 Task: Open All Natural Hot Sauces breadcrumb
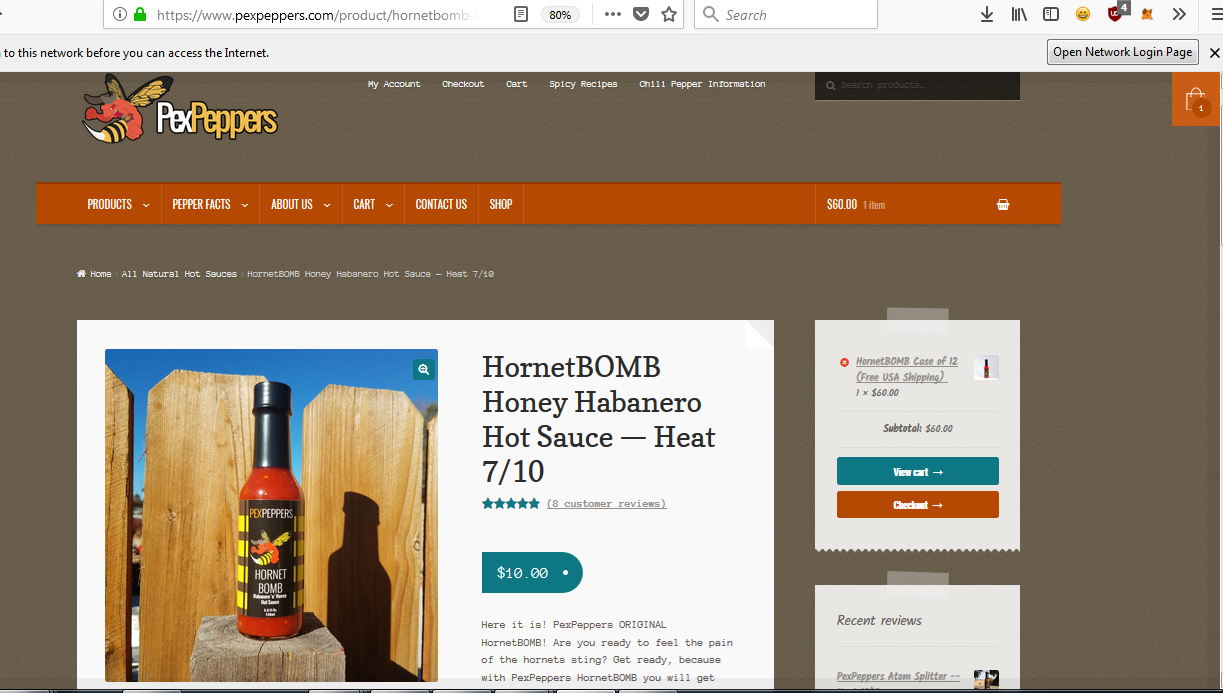(x=179, y=274)
